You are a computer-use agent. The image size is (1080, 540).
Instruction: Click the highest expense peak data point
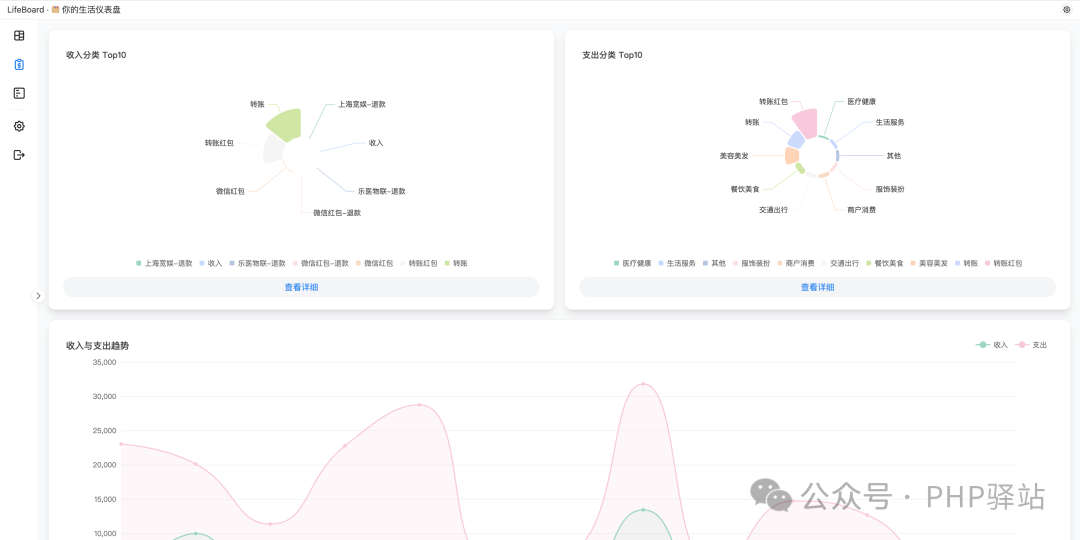[643, 384]
